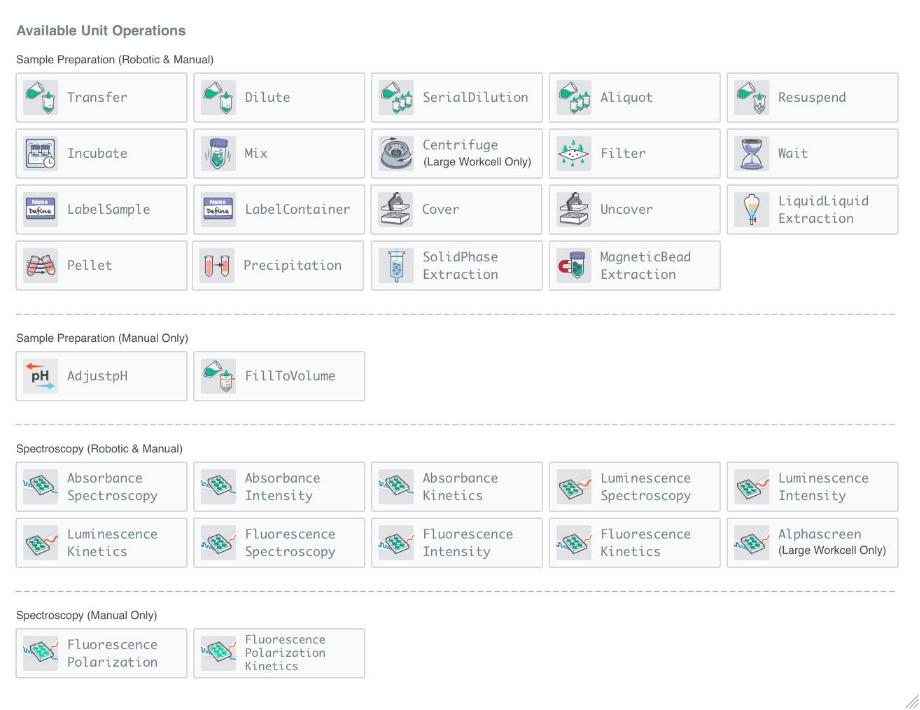Grab the resize handle in bottom corner
Viewport: 920px width, 710px height.
[x=911, y=701]
